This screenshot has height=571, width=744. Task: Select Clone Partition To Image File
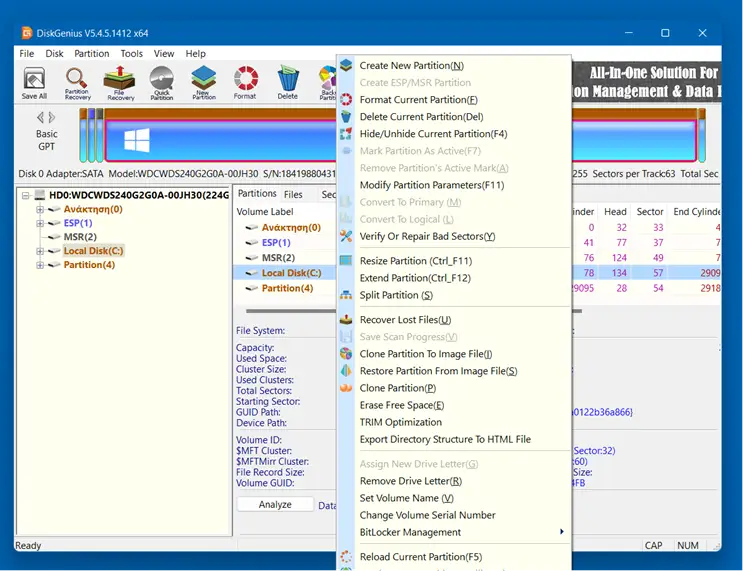(x=426, y=354)
